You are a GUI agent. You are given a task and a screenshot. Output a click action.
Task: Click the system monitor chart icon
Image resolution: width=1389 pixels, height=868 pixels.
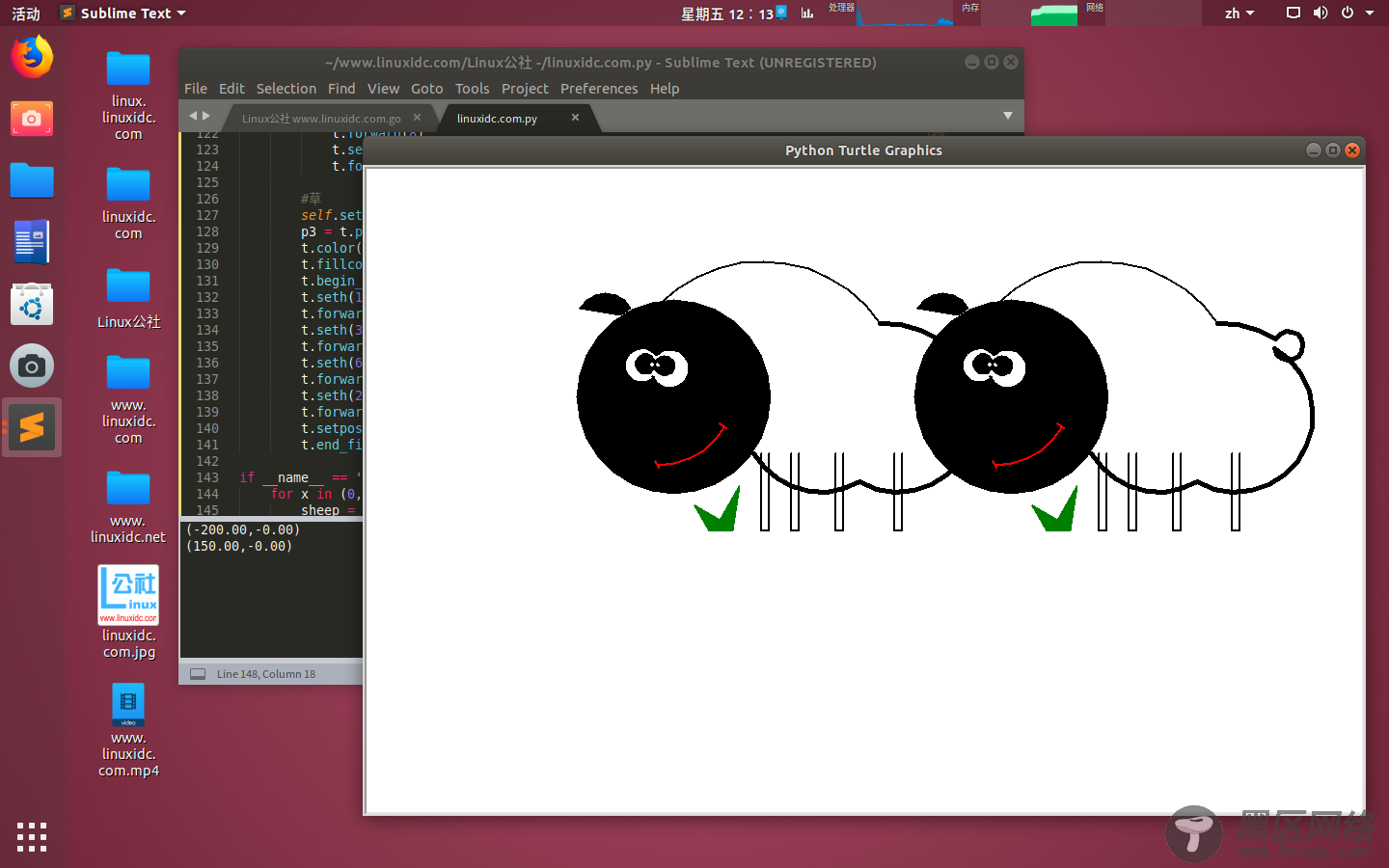click(x=807, y=13)
